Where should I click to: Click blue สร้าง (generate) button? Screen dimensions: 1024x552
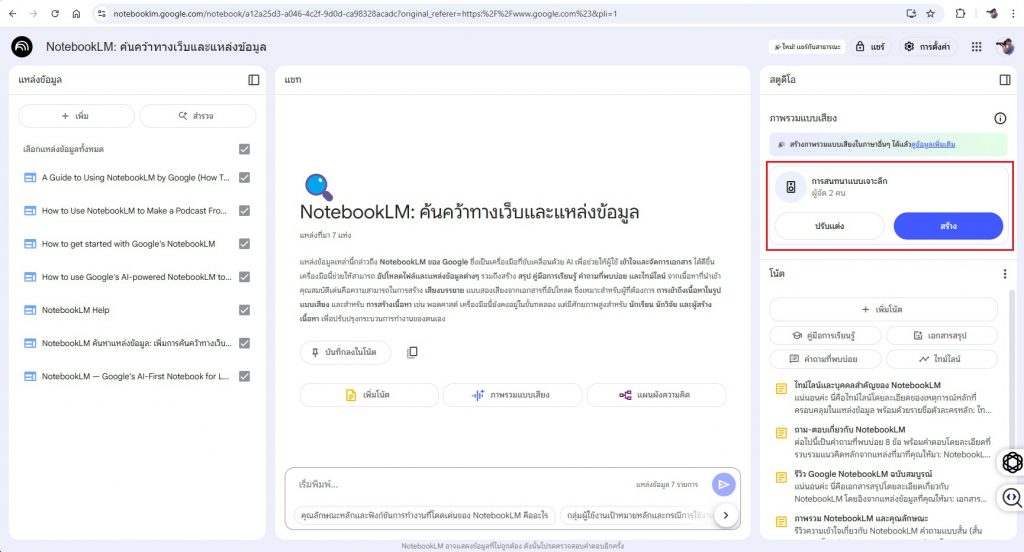pyautogui.click(x=948, y=226)
